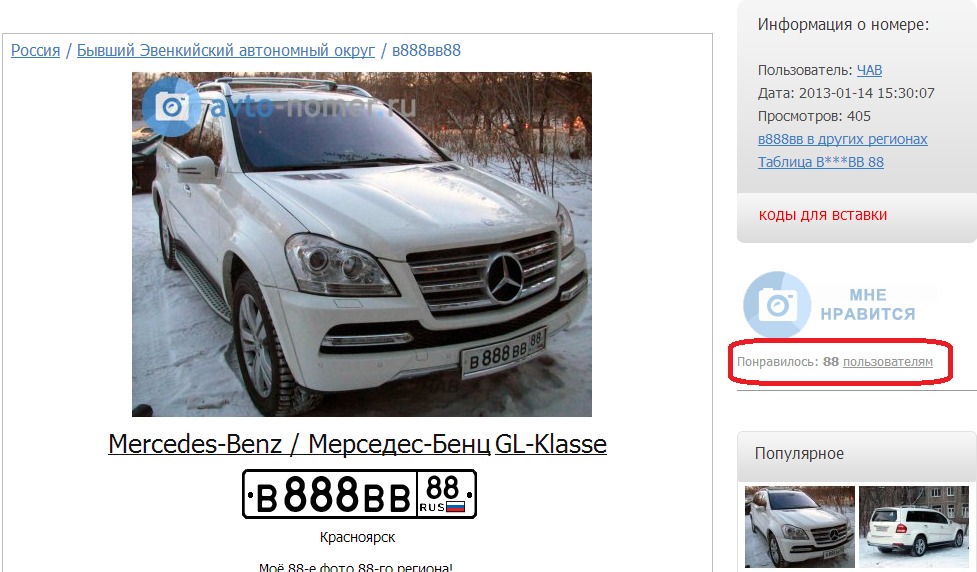977x572 pixels.
Task: Open the popular thumbnail of Mercedes front view
Action: [x=799, y=527]
